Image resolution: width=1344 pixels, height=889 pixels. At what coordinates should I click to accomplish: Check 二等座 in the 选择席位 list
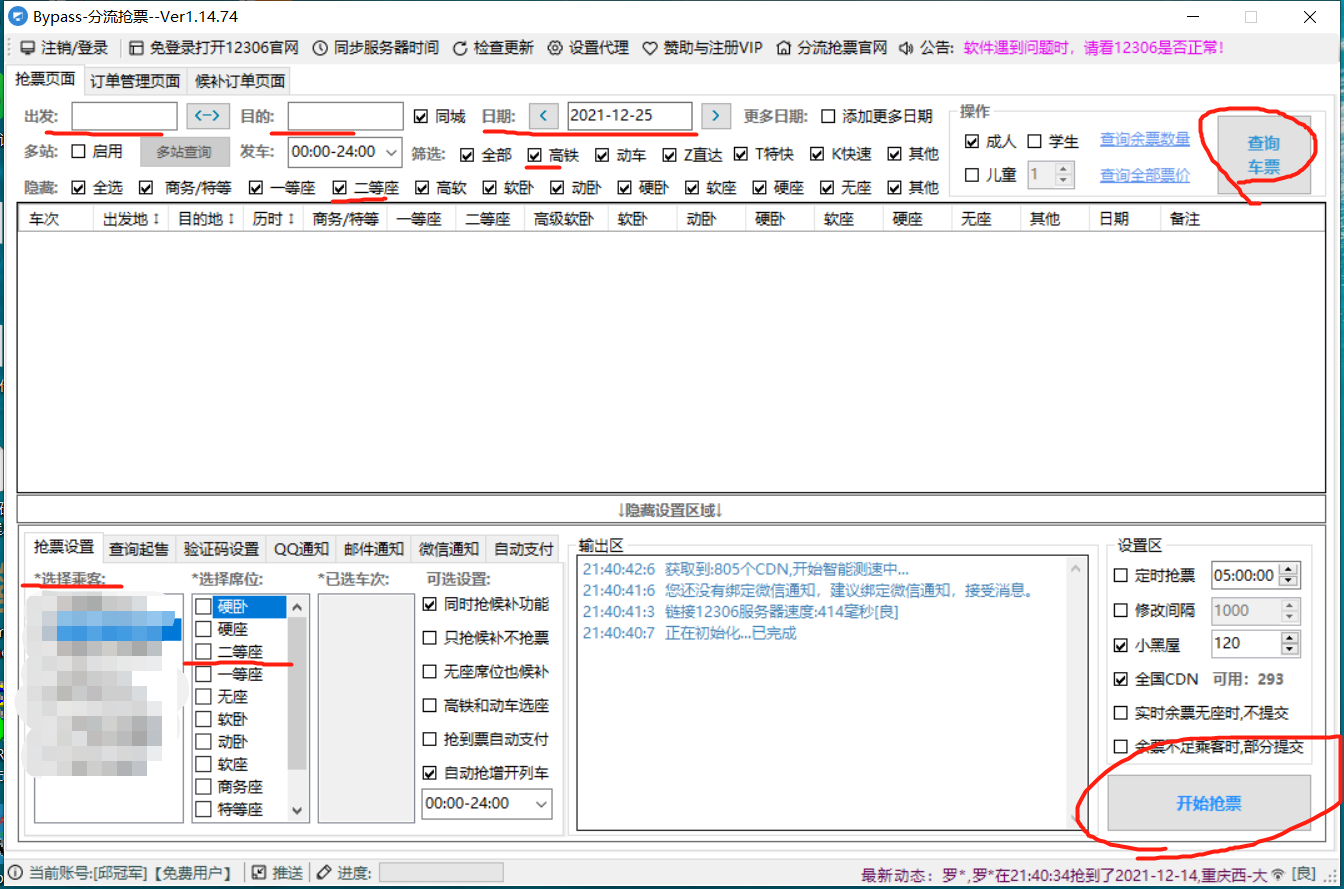(x=203, y=652)
